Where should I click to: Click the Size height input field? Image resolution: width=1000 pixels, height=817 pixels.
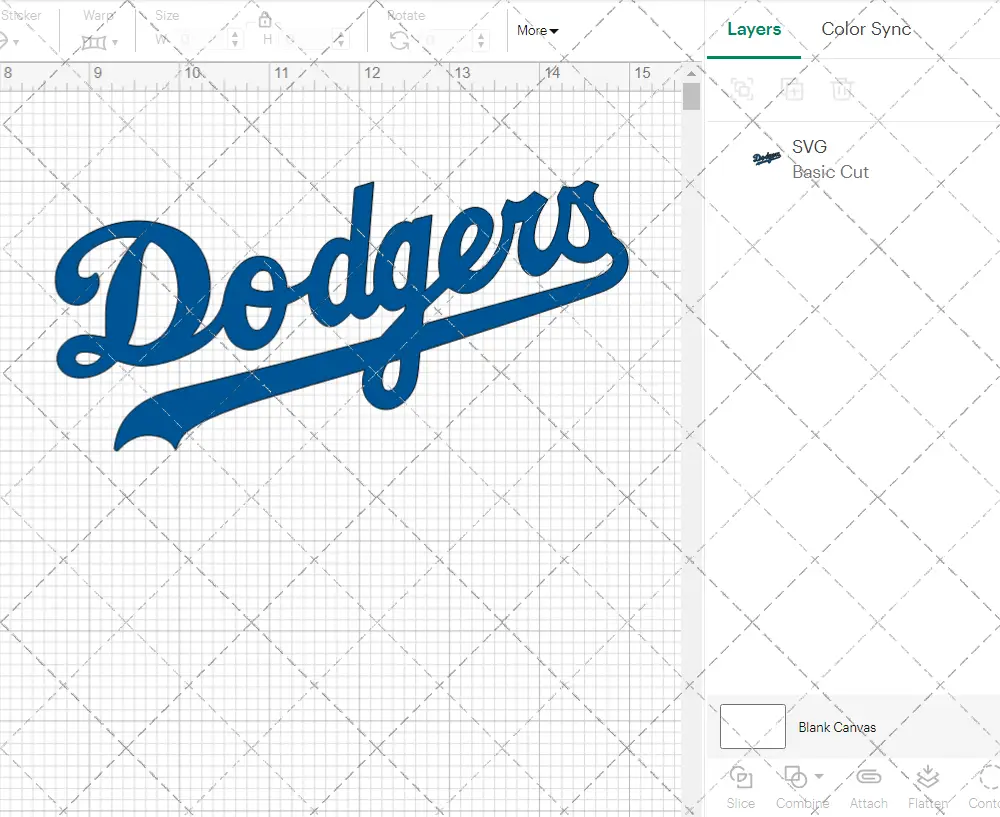[x=309, y=40]
